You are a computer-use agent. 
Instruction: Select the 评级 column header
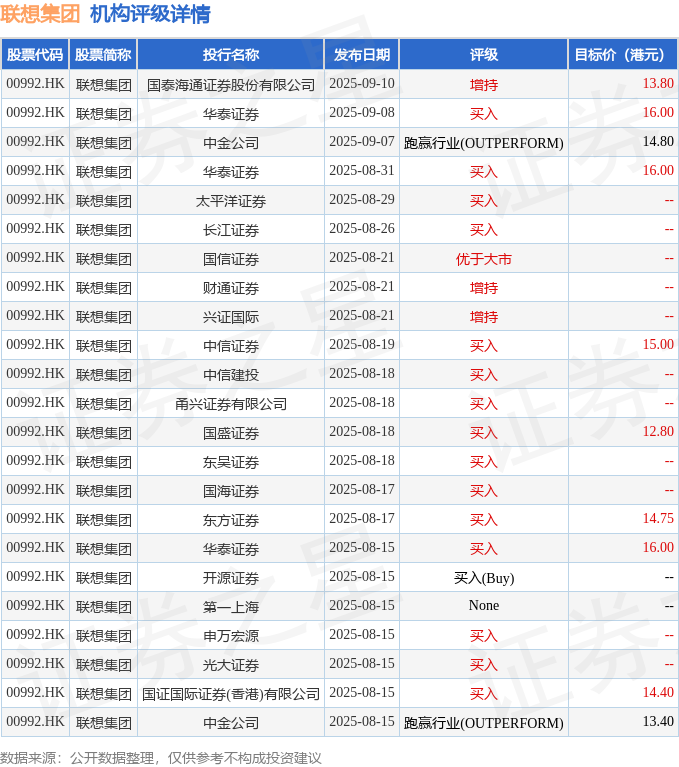click(x=484, y=54)
